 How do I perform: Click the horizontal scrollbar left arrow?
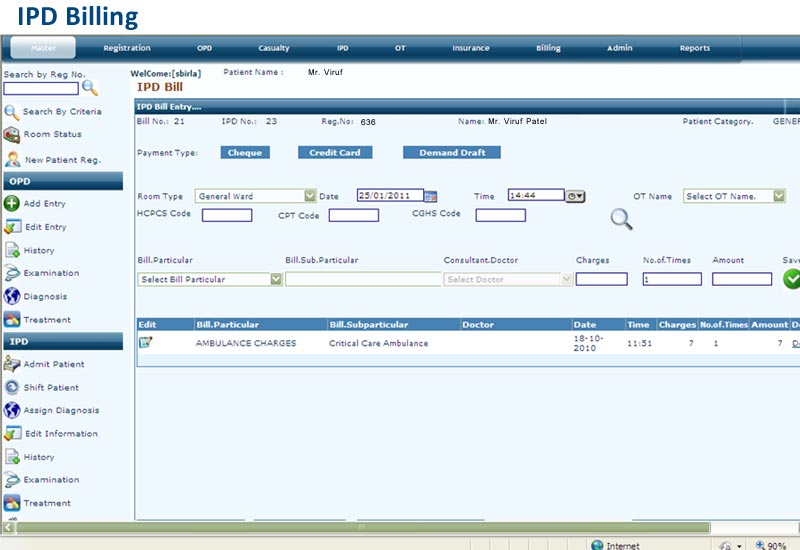[x=9, y=527]
